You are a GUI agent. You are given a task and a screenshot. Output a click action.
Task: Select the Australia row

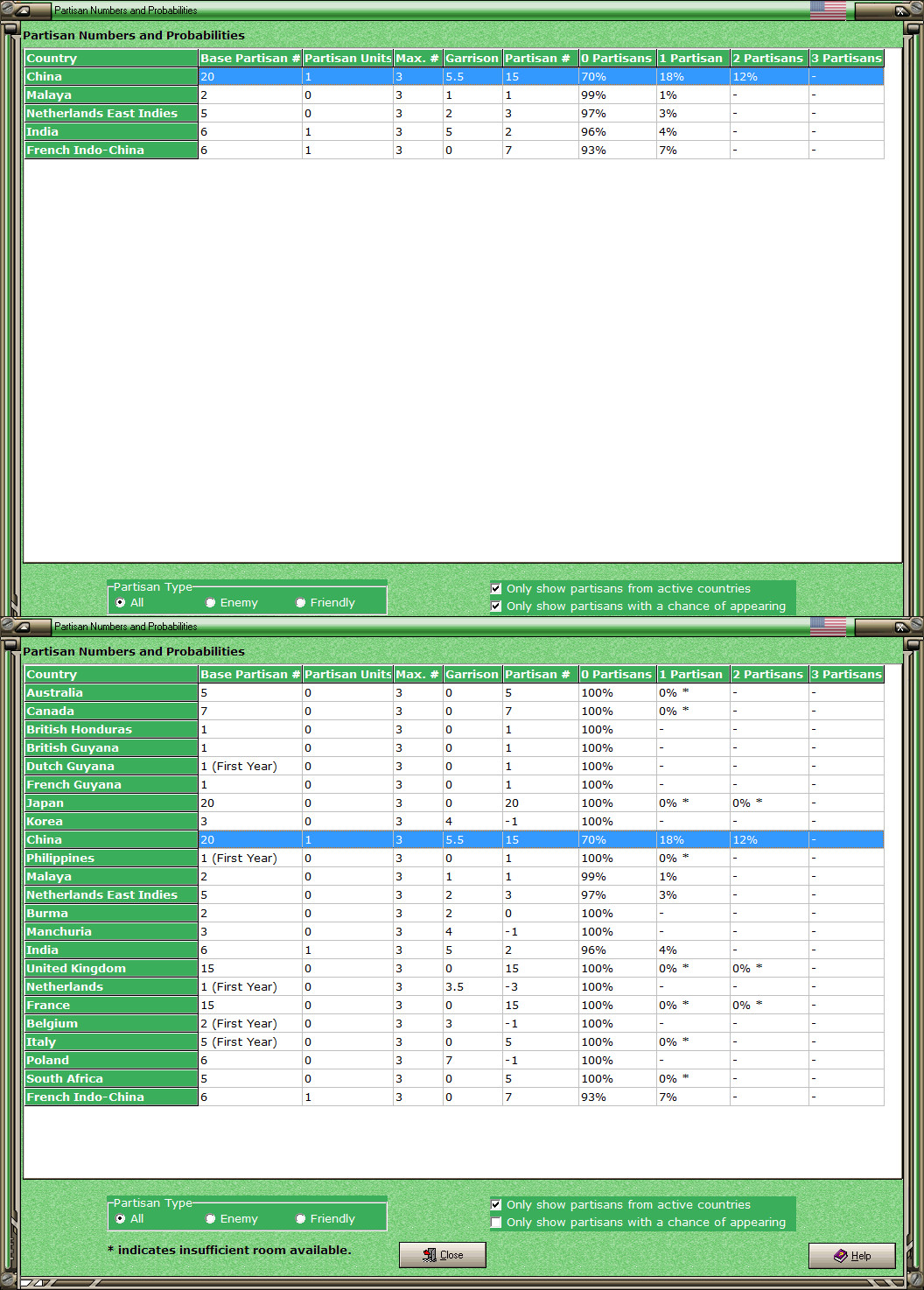pos(454,693)
